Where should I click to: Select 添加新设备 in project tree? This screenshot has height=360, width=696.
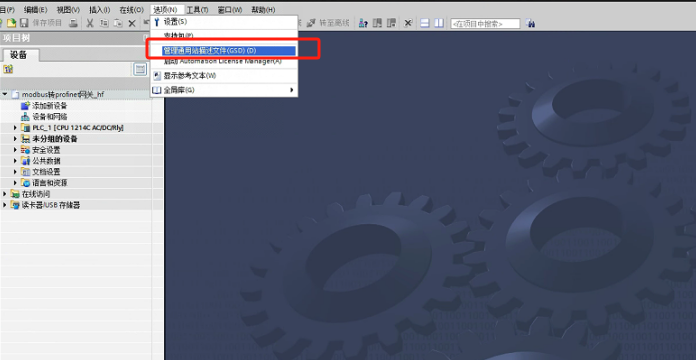(50, 106)
